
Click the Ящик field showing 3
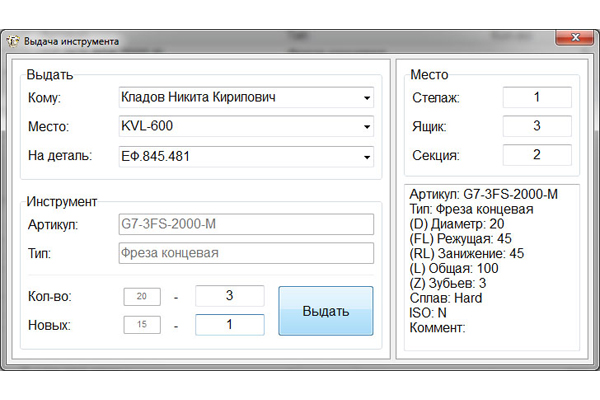click(x=537, y=126)
